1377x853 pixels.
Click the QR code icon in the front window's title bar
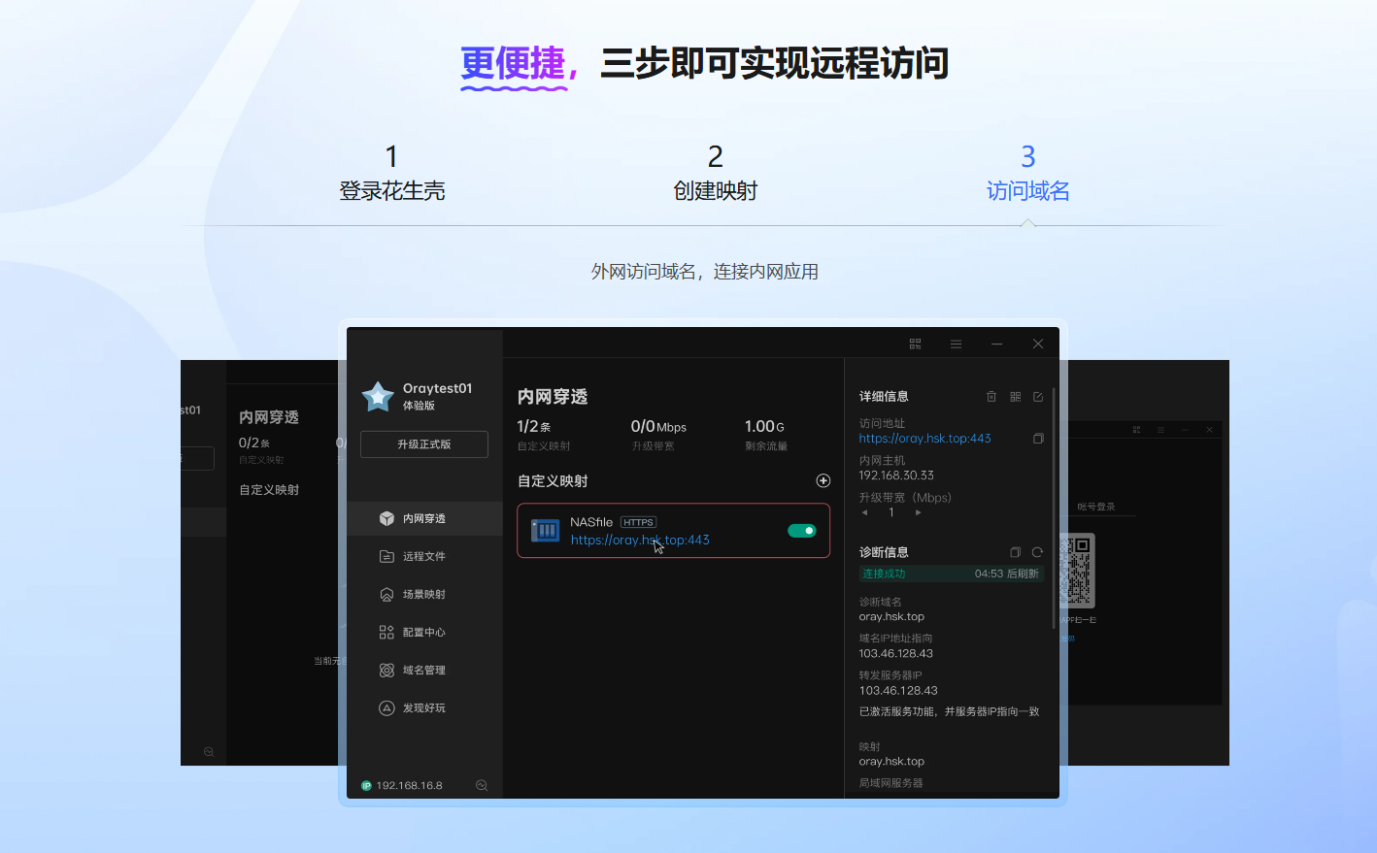pos(915,344)
